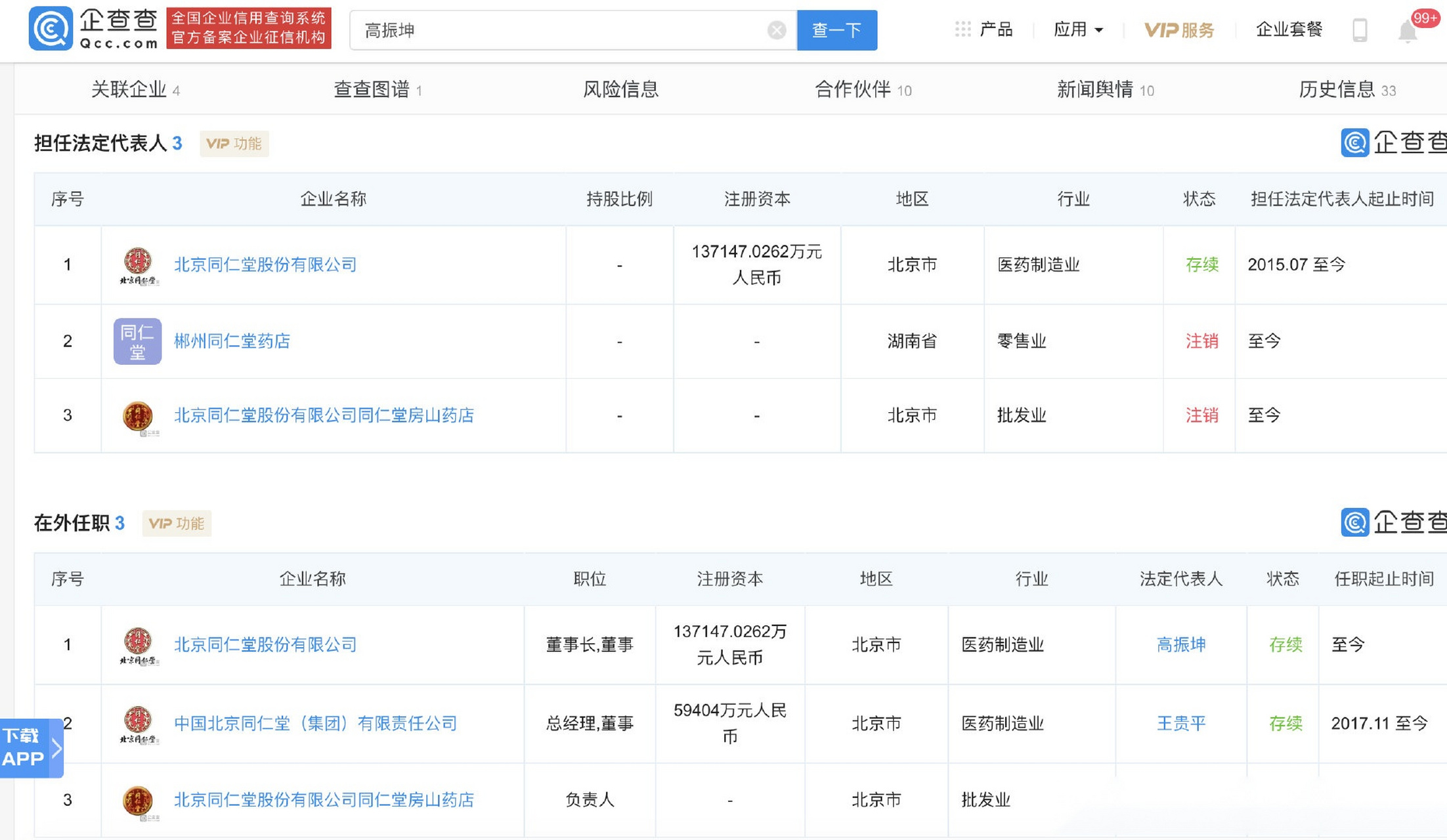Clear the search field with X icon
The height and width of the screenshot is (840, 1447).
coord(777,30)
